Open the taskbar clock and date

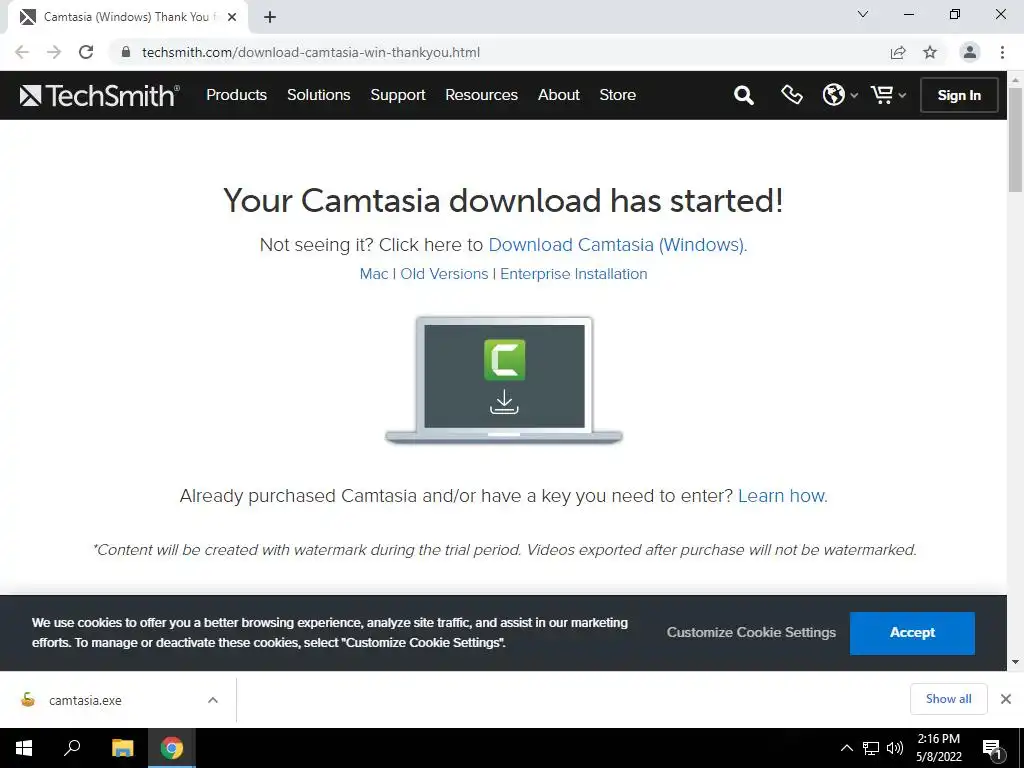938,748
